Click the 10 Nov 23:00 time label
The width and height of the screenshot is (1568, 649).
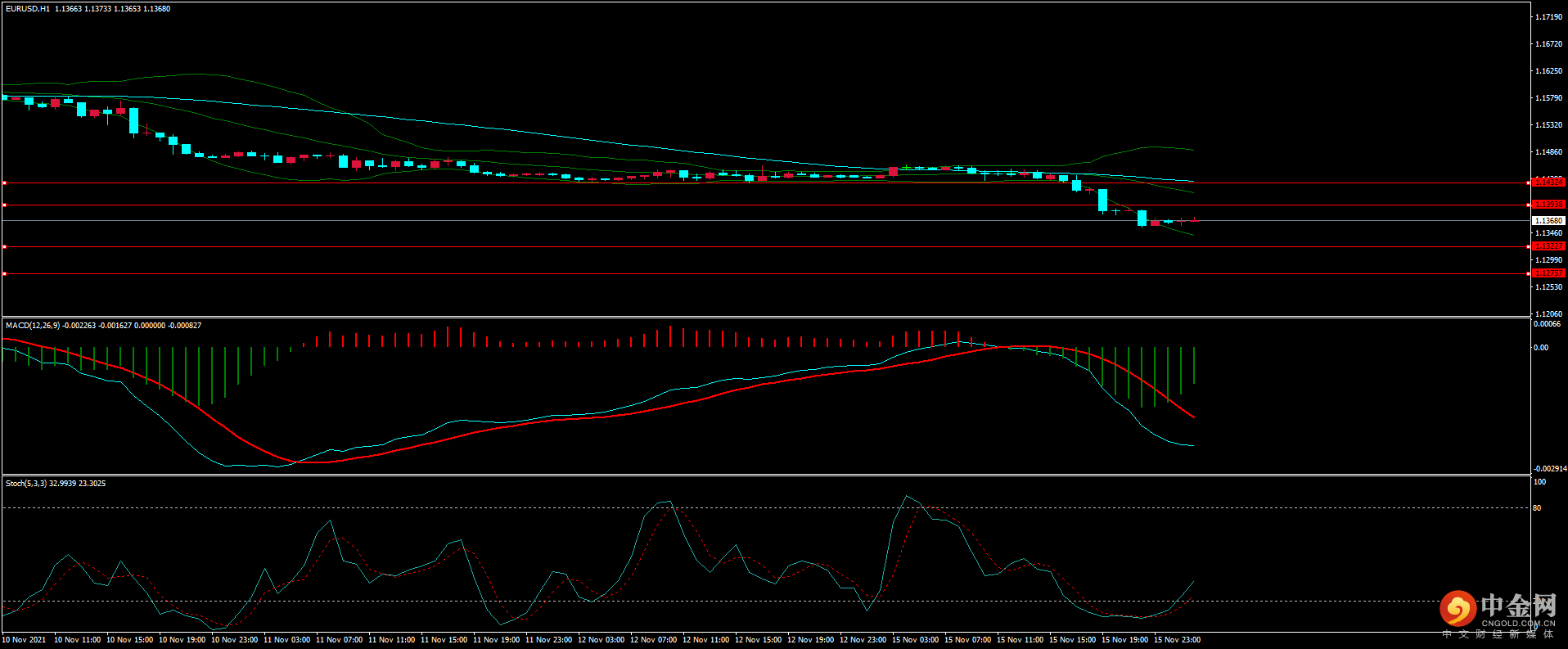(x=234, y=640)
